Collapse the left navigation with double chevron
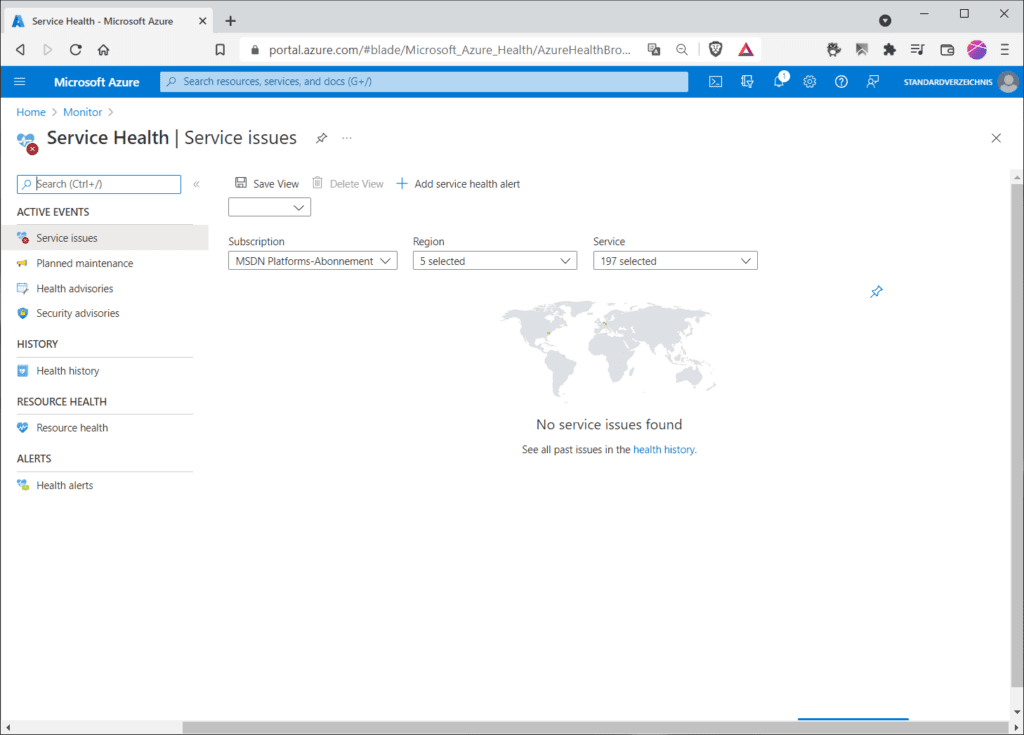 (x=196, y=184)
